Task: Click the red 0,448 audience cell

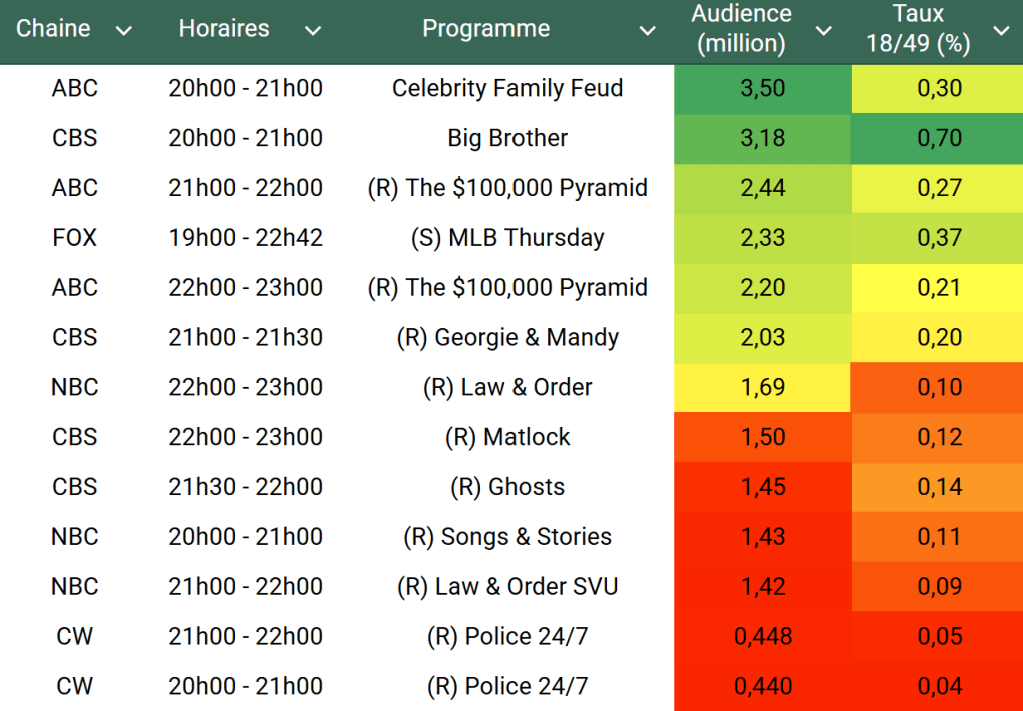Action: (x=762, y=637)
